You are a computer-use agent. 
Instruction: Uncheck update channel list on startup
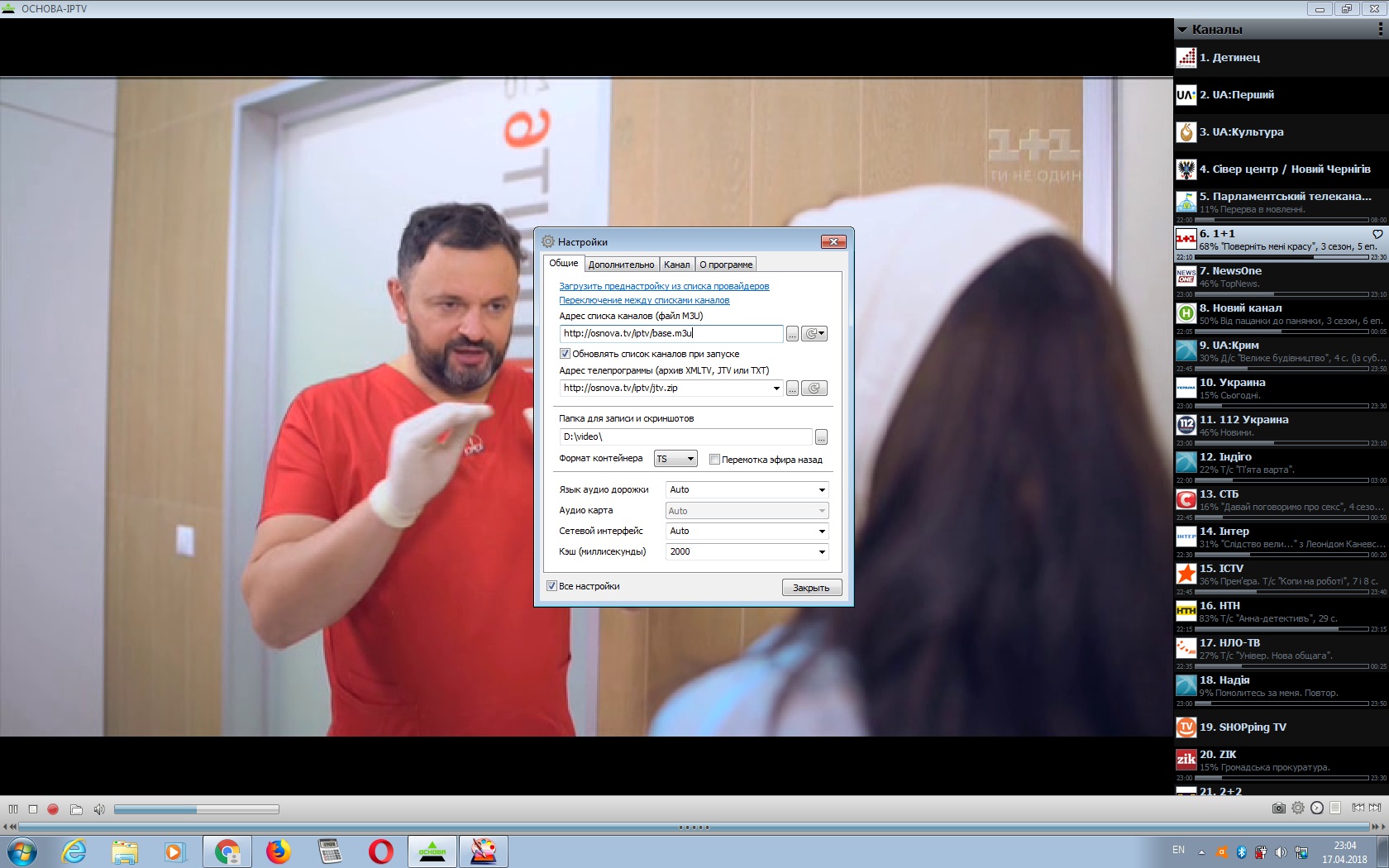566,354
